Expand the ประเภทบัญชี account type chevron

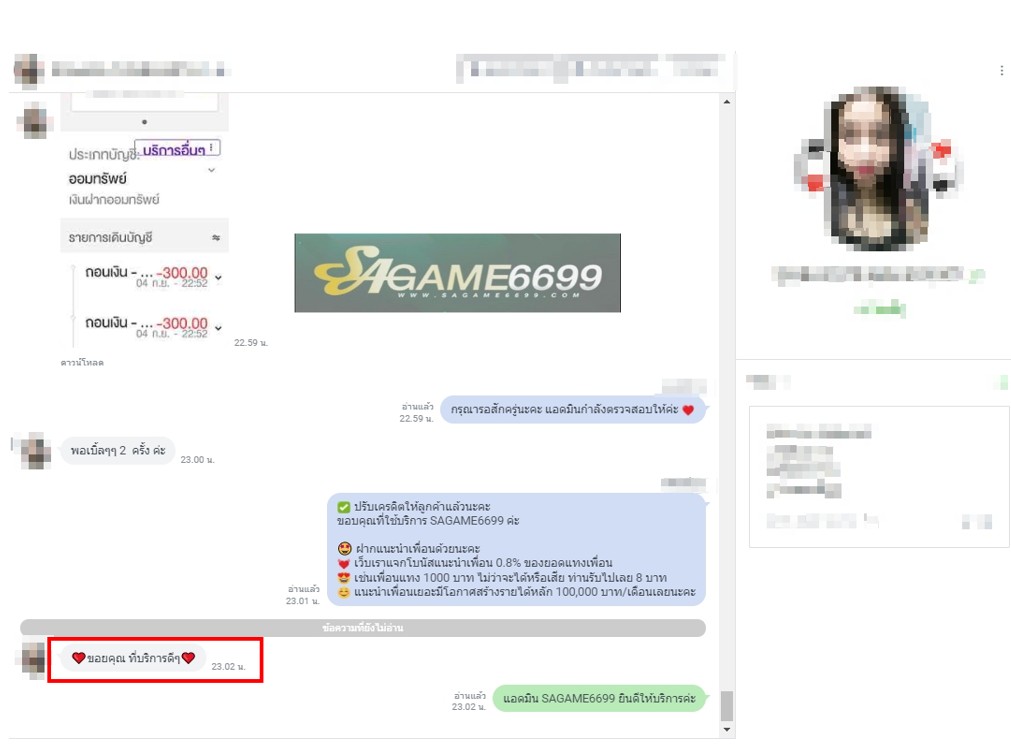[x=211, y=171]
